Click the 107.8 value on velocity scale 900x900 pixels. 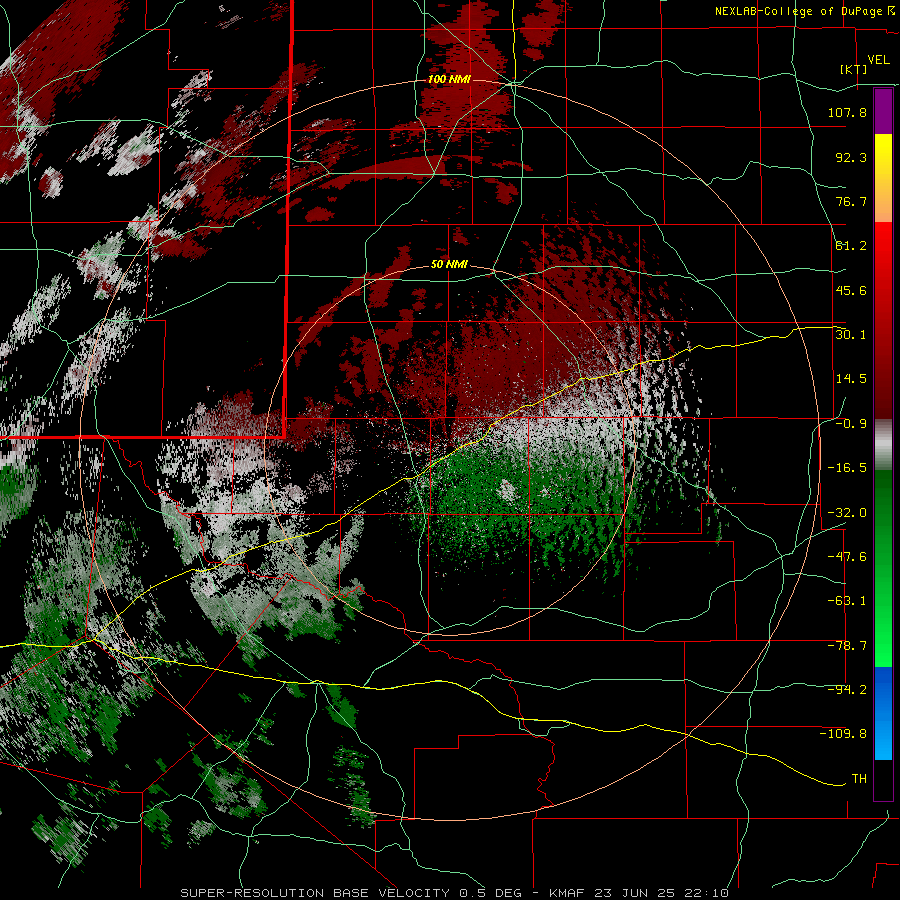(847, 112)
